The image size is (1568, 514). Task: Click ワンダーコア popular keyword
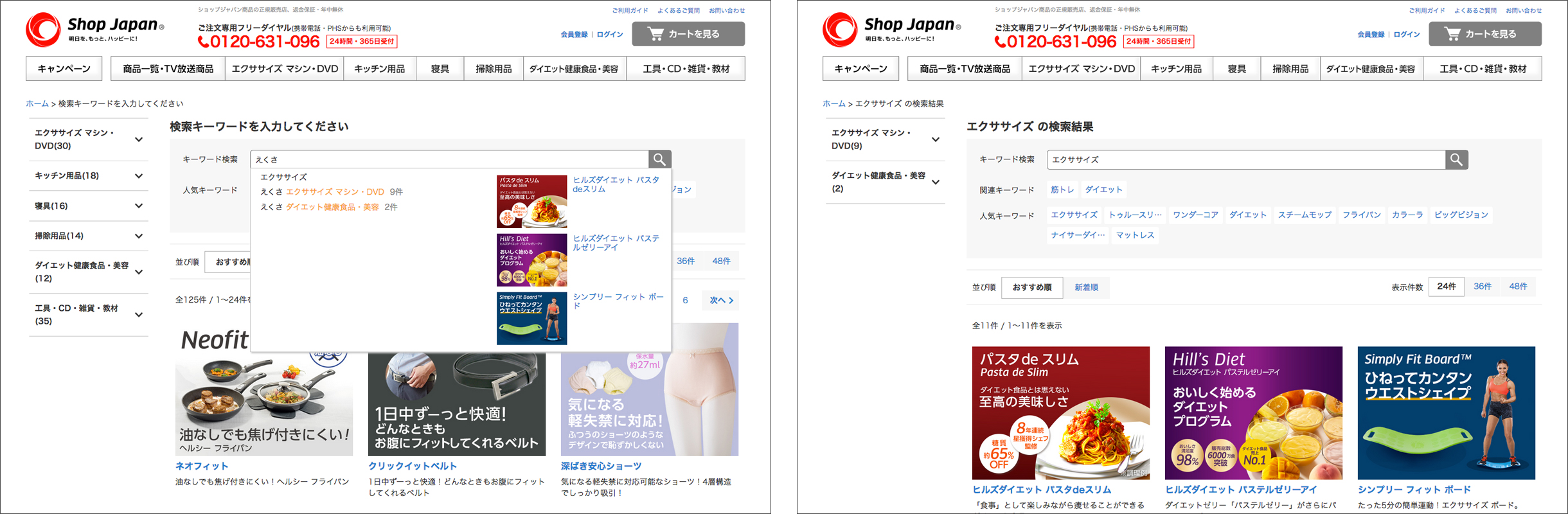click(x=1195, y=215)
